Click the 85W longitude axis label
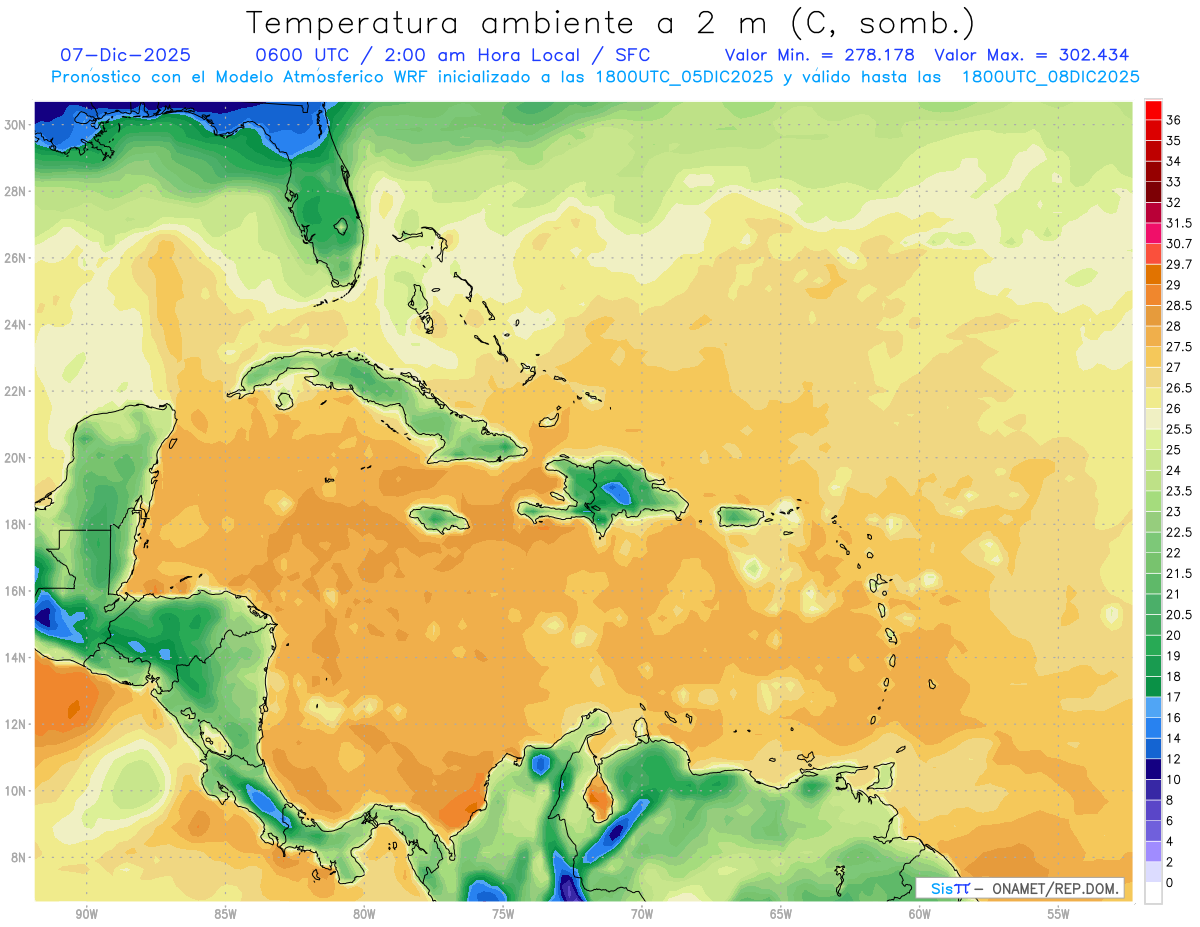The image size is (1200, 927). point(225,914)
